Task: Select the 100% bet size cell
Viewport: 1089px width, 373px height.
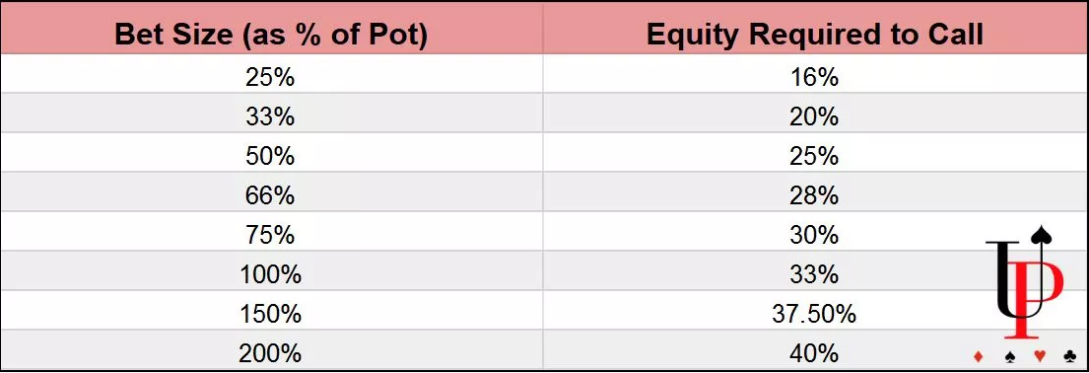Action: click(271, 276)
